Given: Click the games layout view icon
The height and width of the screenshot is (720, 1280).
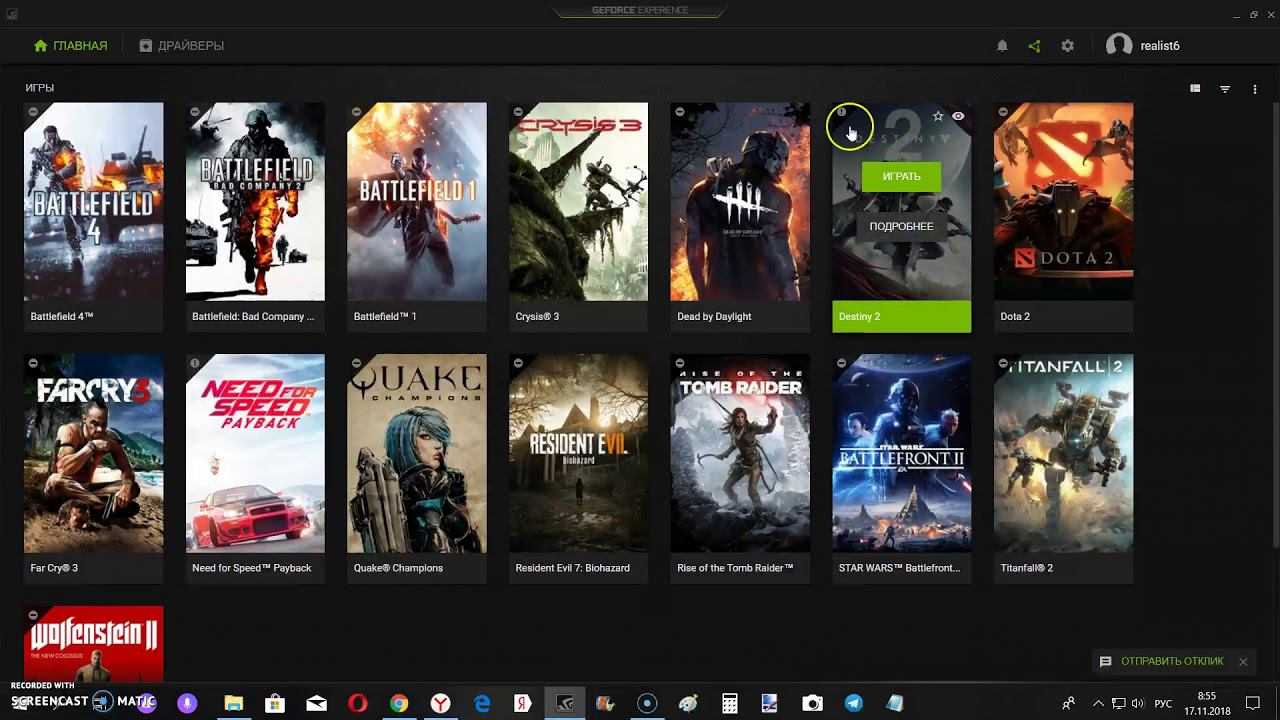Looking at the screenshot, I should point(1195,89).
